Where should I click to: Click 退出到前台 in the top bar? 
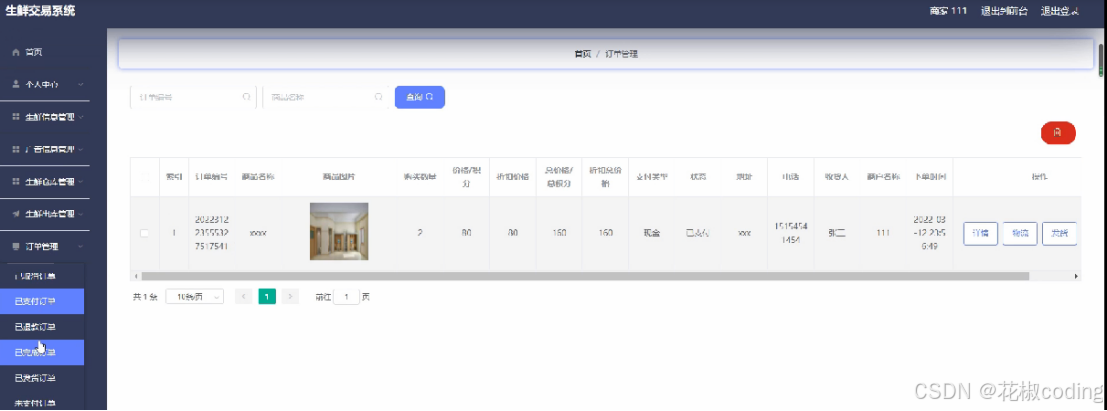pos(1004,11)
